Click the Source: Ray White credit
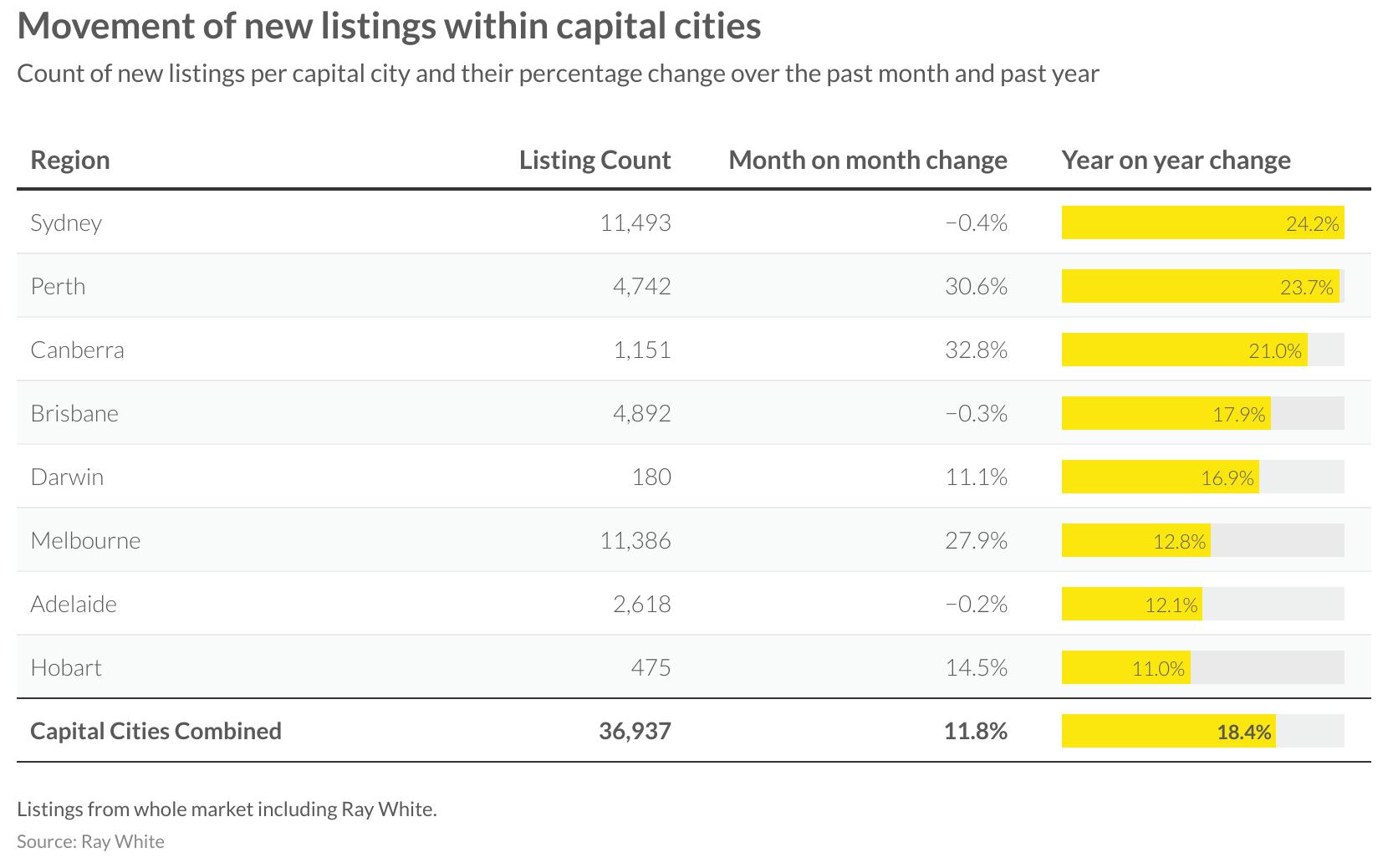This screenshot has height=868, width=1388. click(90, 841)
